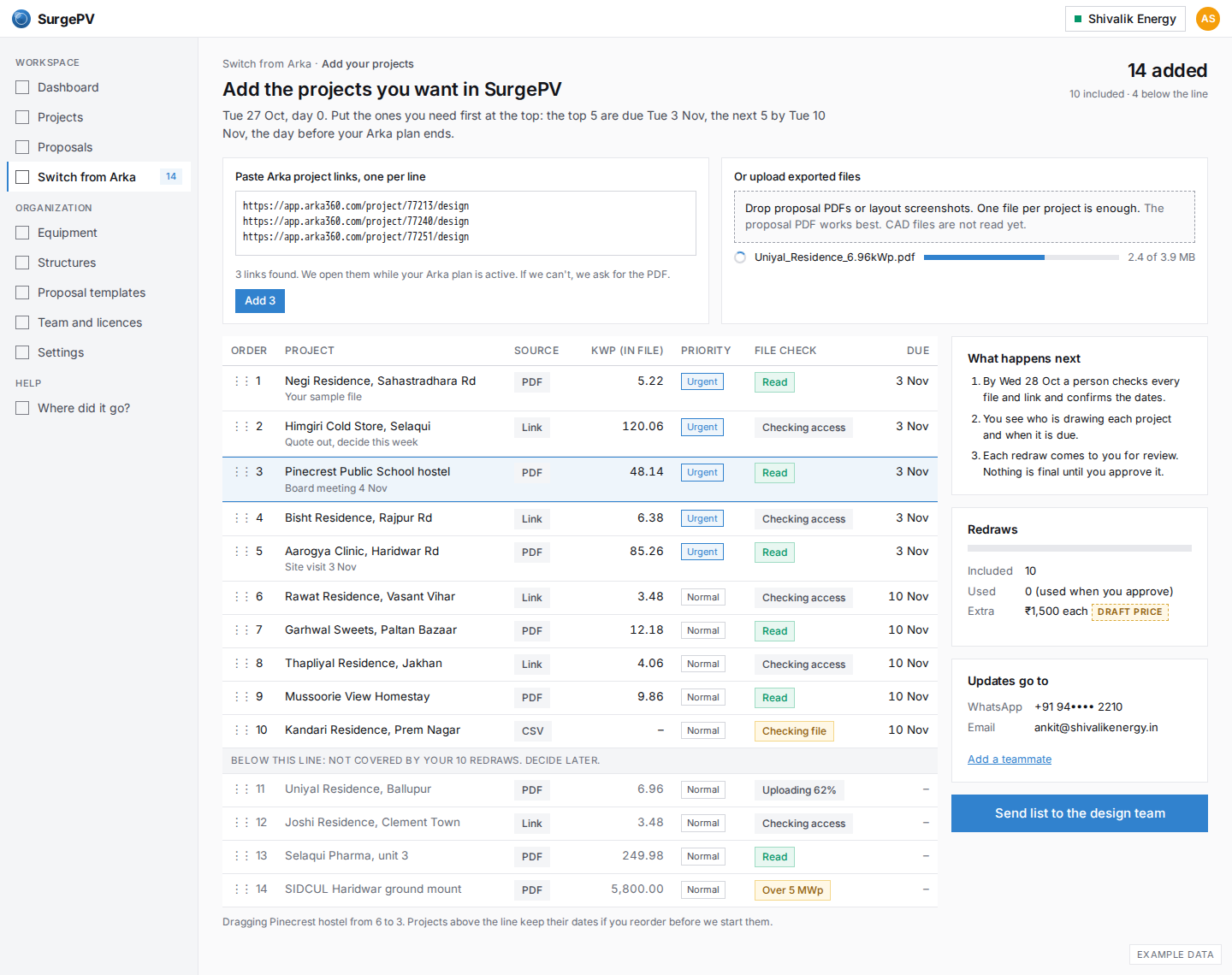Grab the drag handle for Pinecrest Public School hostel
Viewport: 1232px width, 975px height.
tap(241, 472)
